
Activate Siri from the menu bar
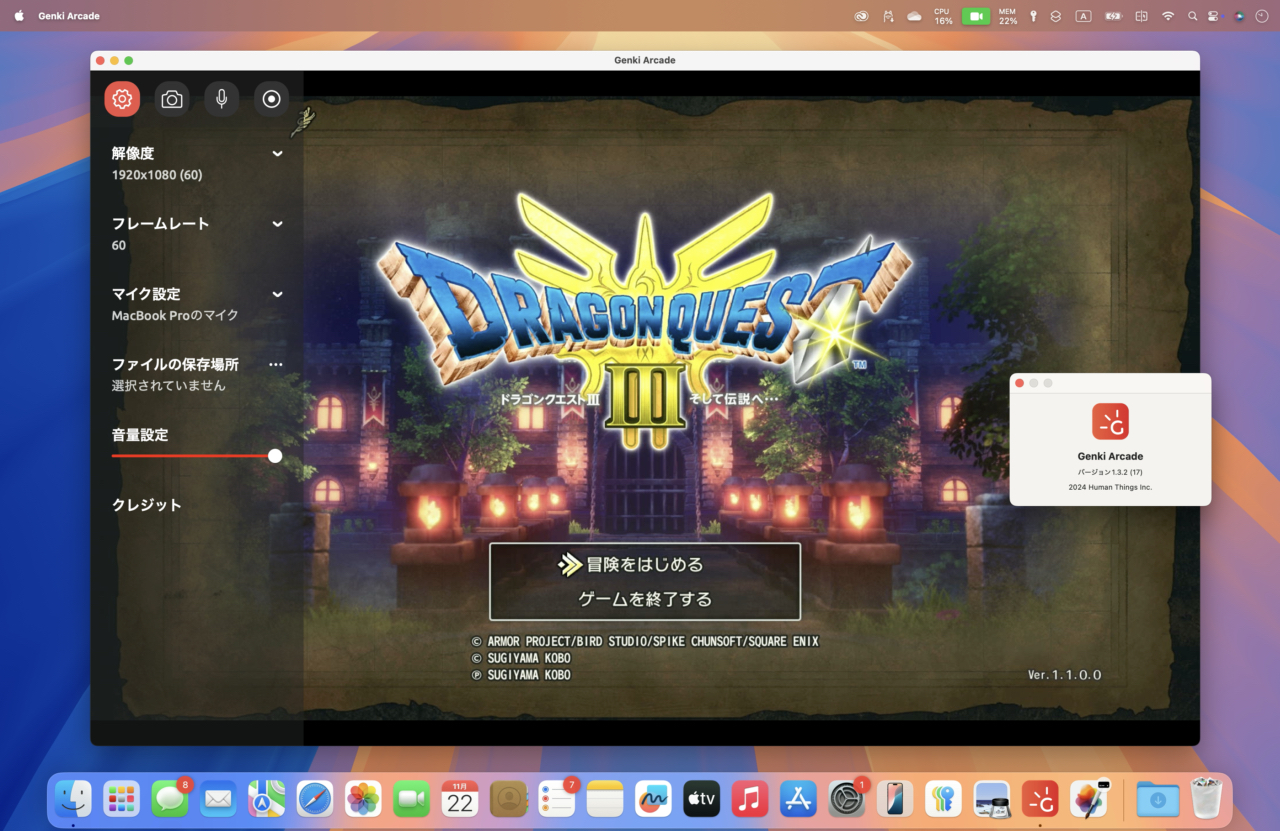pyautogui.click(x=1239, y=16)
